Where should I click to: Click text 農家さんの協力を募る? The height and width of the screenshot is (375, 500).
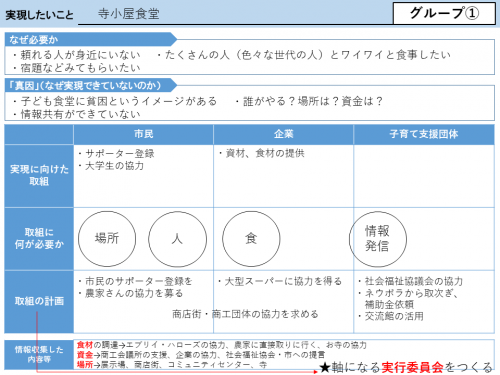click(134, 293)
